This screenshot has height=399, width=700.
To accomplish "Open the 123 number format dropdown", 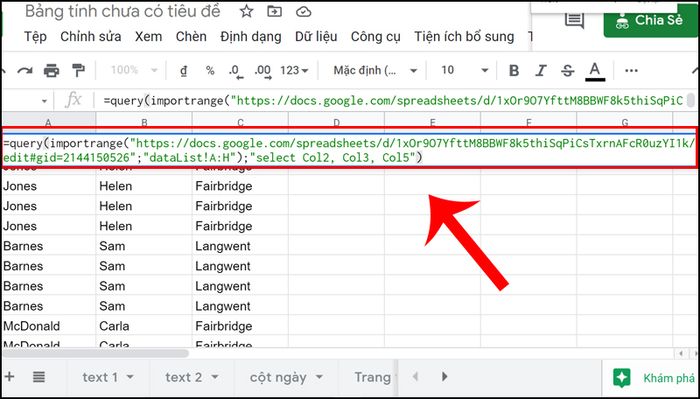I will coord(294,70).
